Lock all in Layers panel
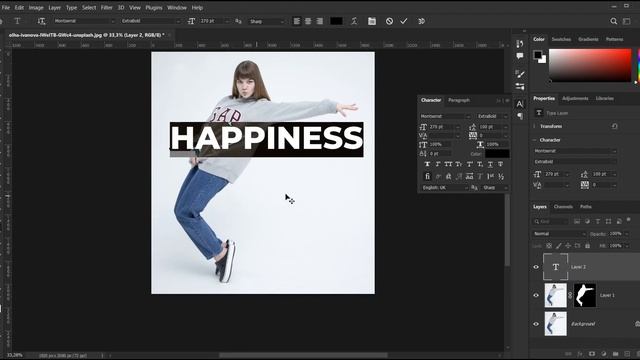The height and width of the screenshot is (360, 640). point(587,246)
